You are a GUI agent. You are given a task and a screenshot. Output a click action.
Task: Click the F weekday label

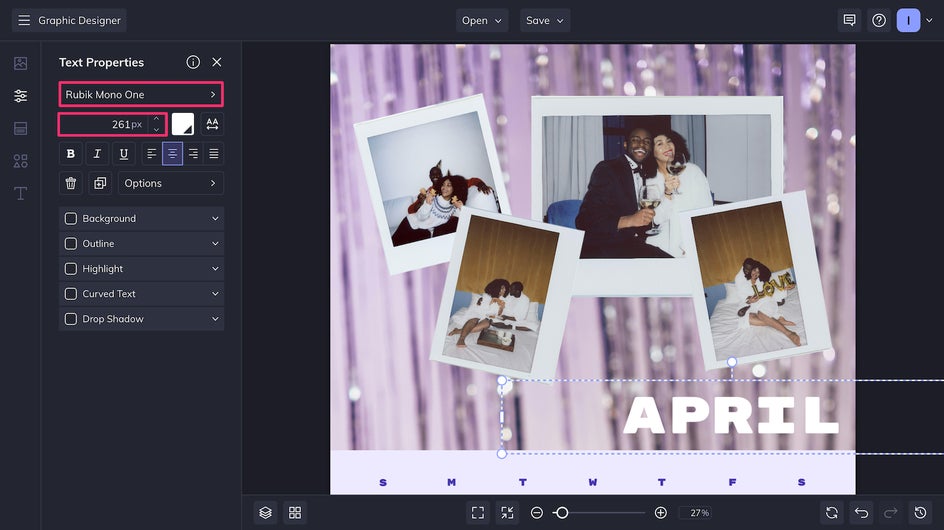coord(732,482)
